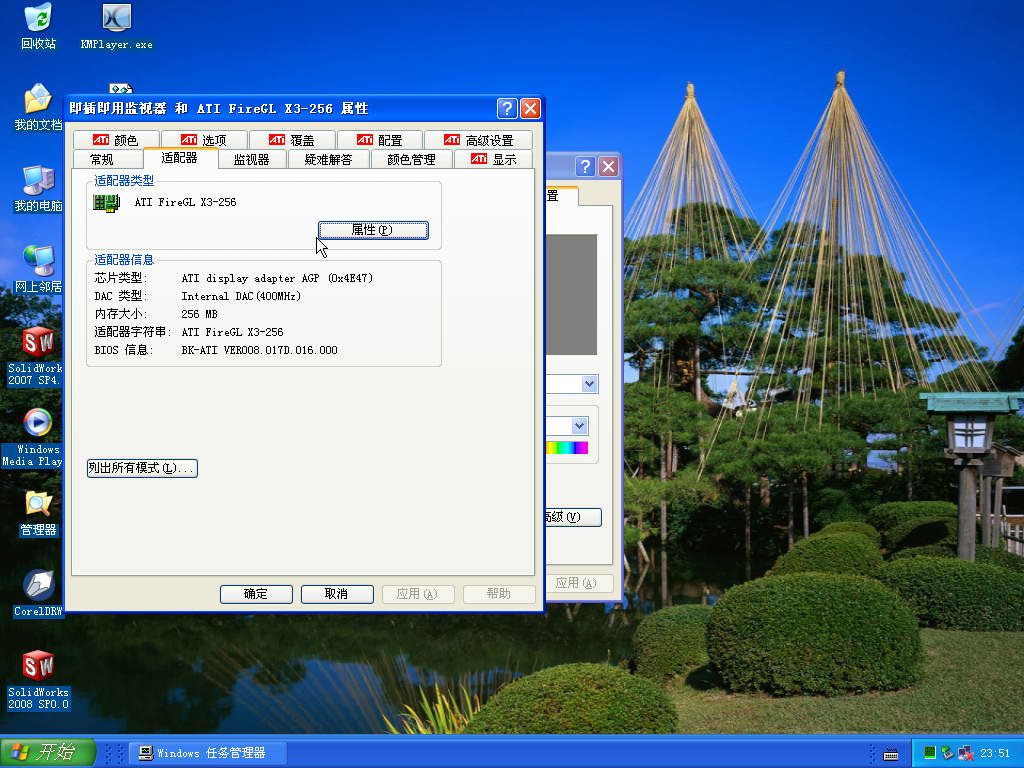1024x768 pixels.
Task: Click the 适配器信息 group label
Action: (x=124, y=260)
